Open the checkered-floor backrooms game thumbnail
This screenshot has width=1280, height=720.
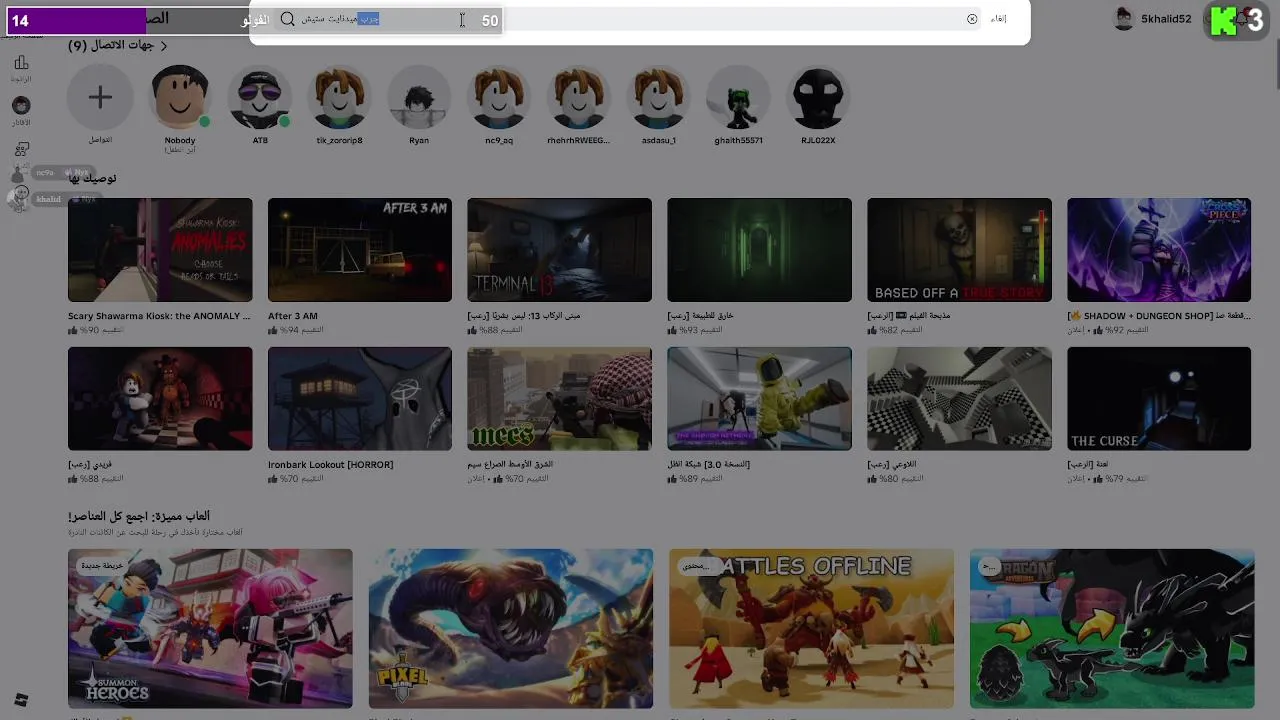pos(959,399)
